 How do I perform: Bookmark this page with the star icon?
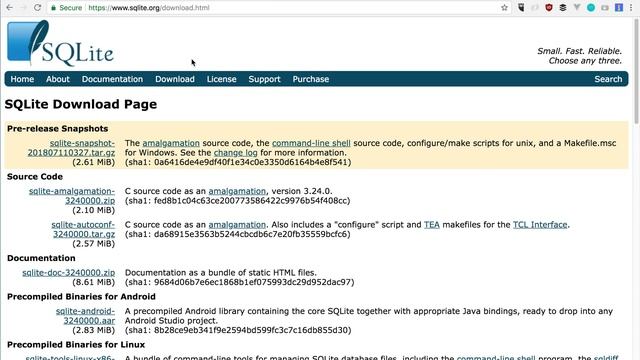[x=504, y=7]
